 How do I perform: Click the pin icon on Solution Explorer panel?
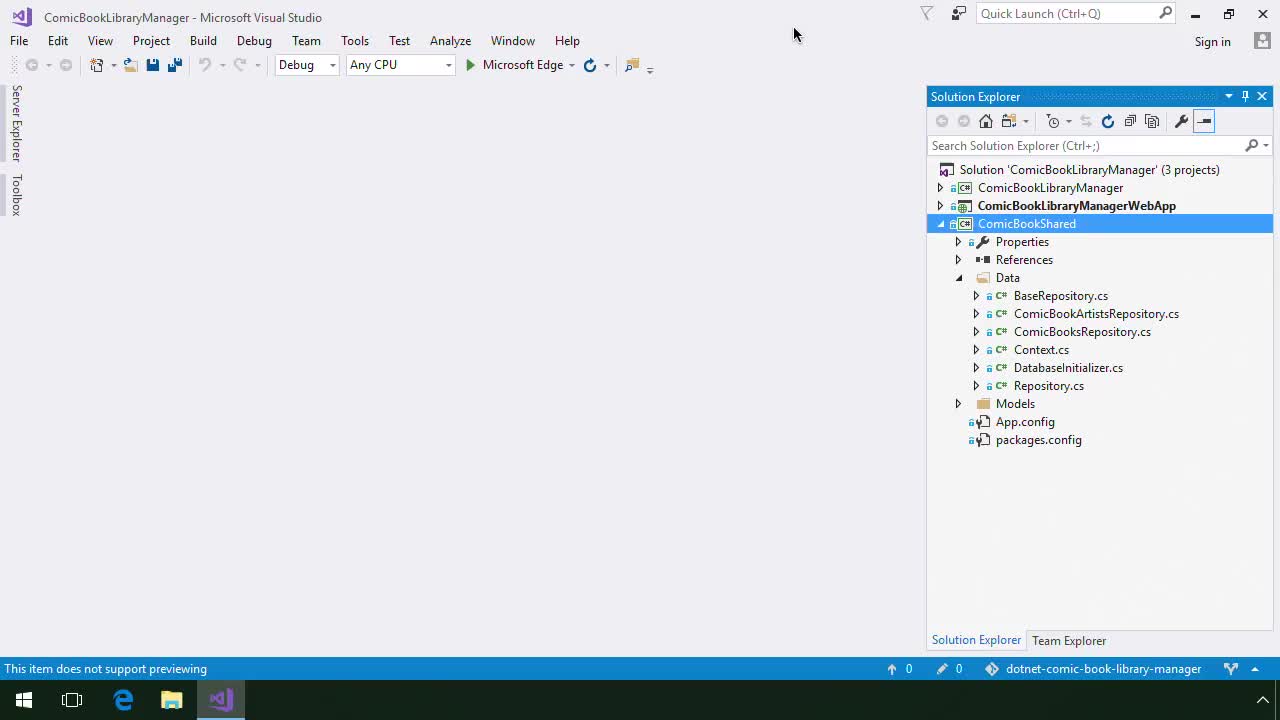click(x=1245, y=96)
